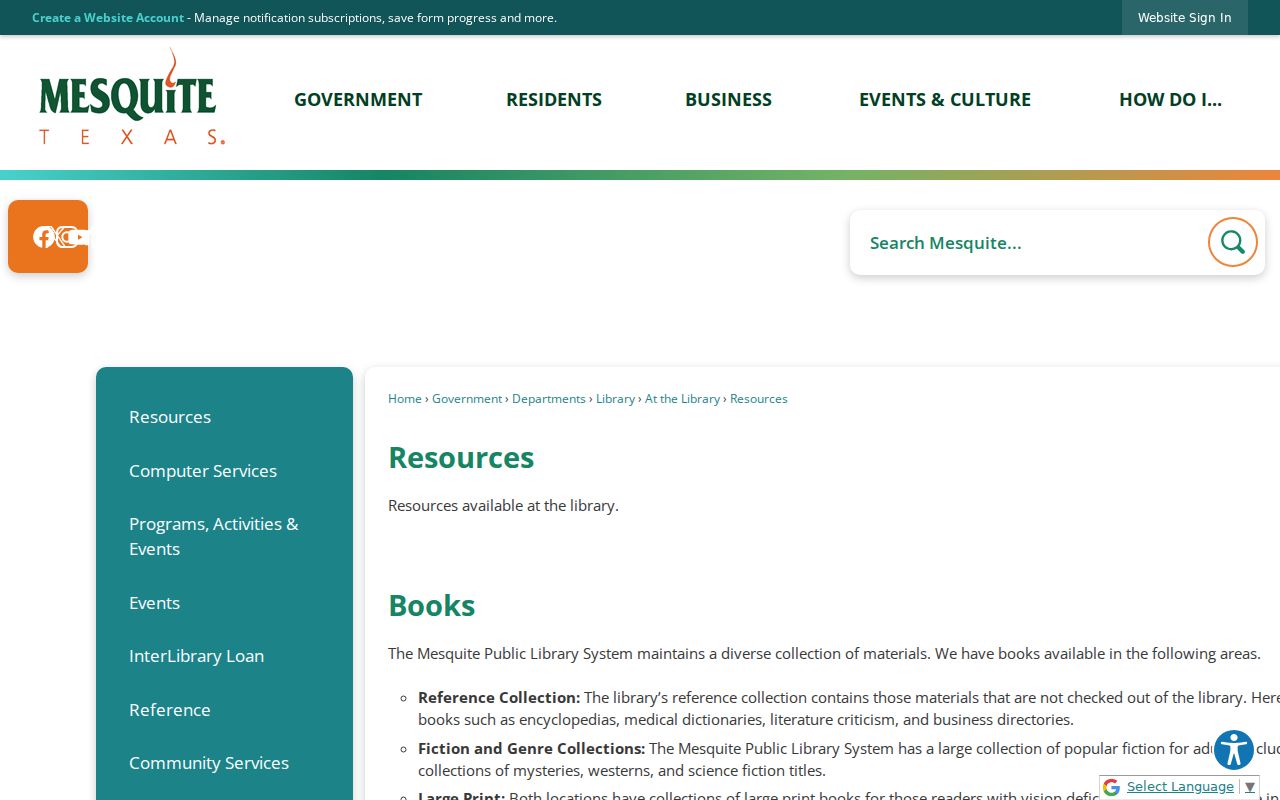The height and width of the screenshot is (800, 1280).
Task: Open InterLibrary Loan in the sidebar
Action: click(196, 656)
